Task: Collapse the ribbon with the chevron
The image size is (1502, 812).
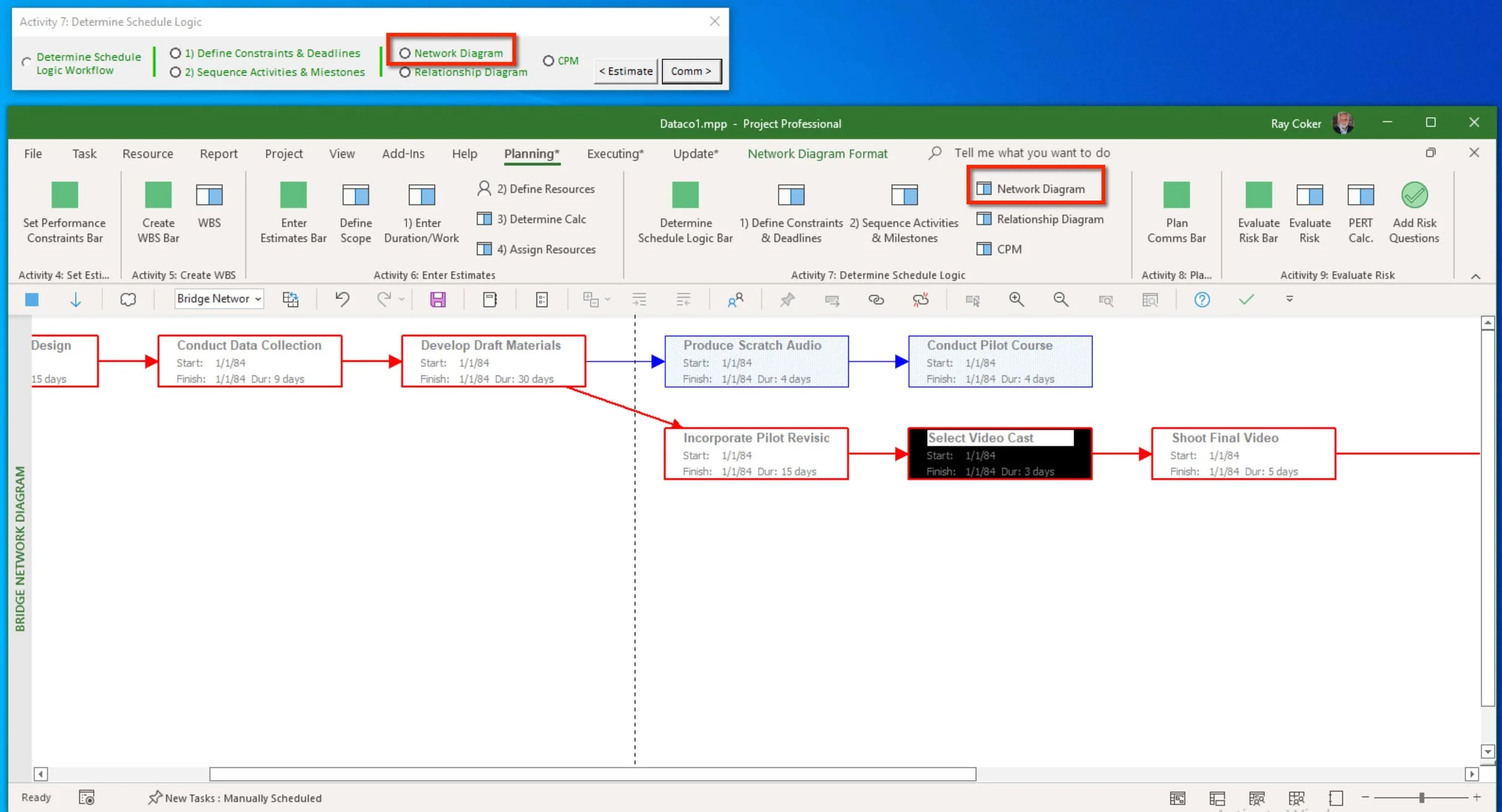Action: (x=1475, y=276)
